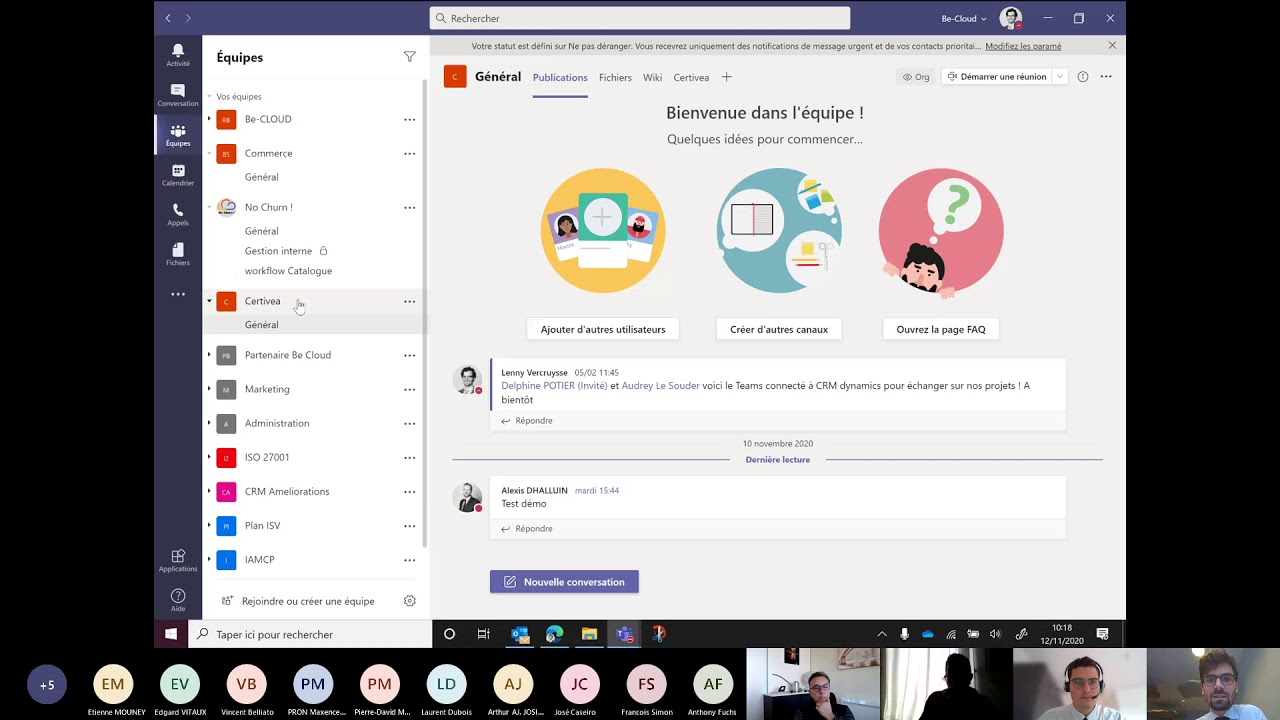This screenshot has height=720, width=1280.
Task: Open File Explorer from the taskbar
Action: (x=589, y=634)
